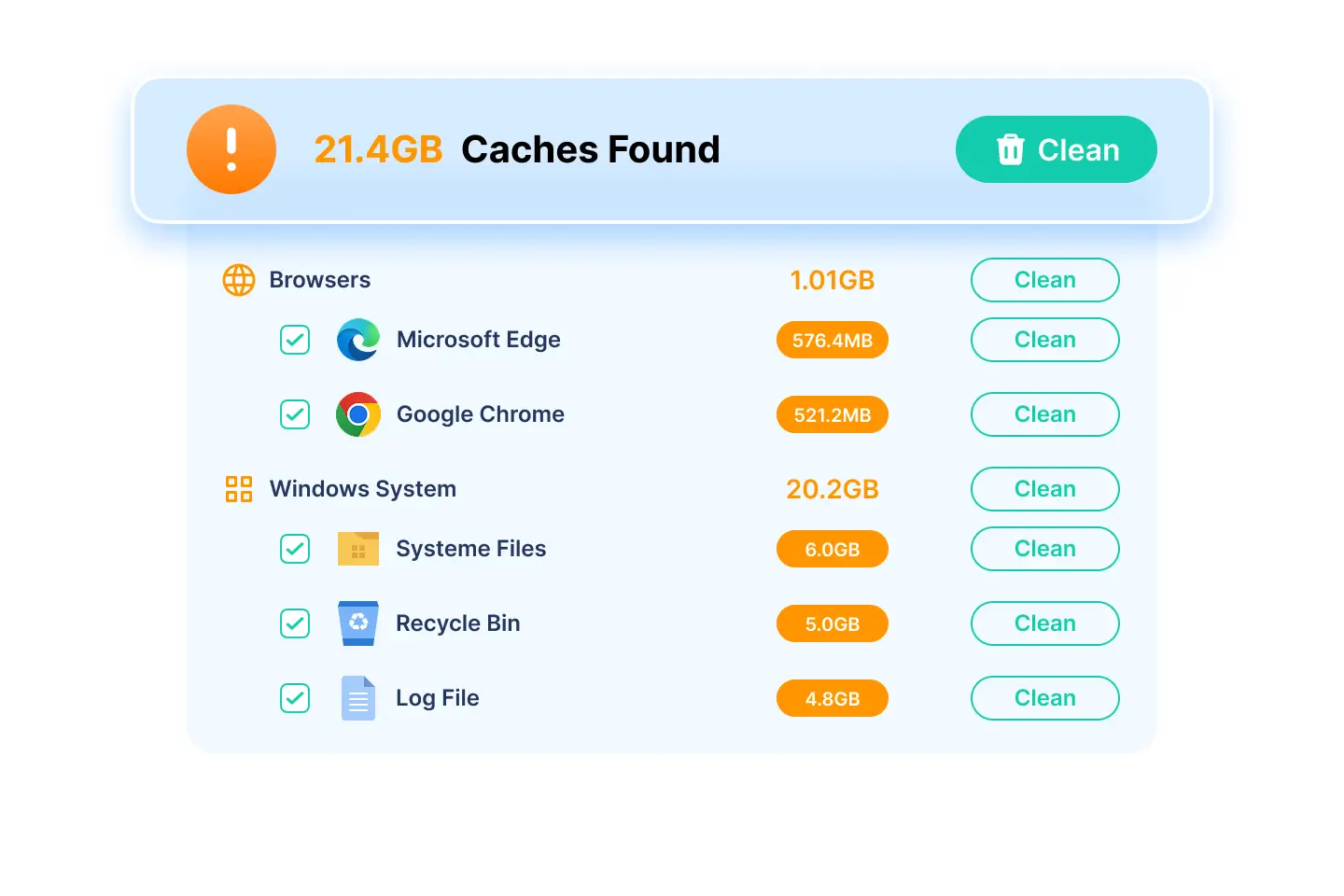Screen dimensions: 1344x896
Task: Click the trash icon inside the main Clean button
Action: tap(1012, 149)
